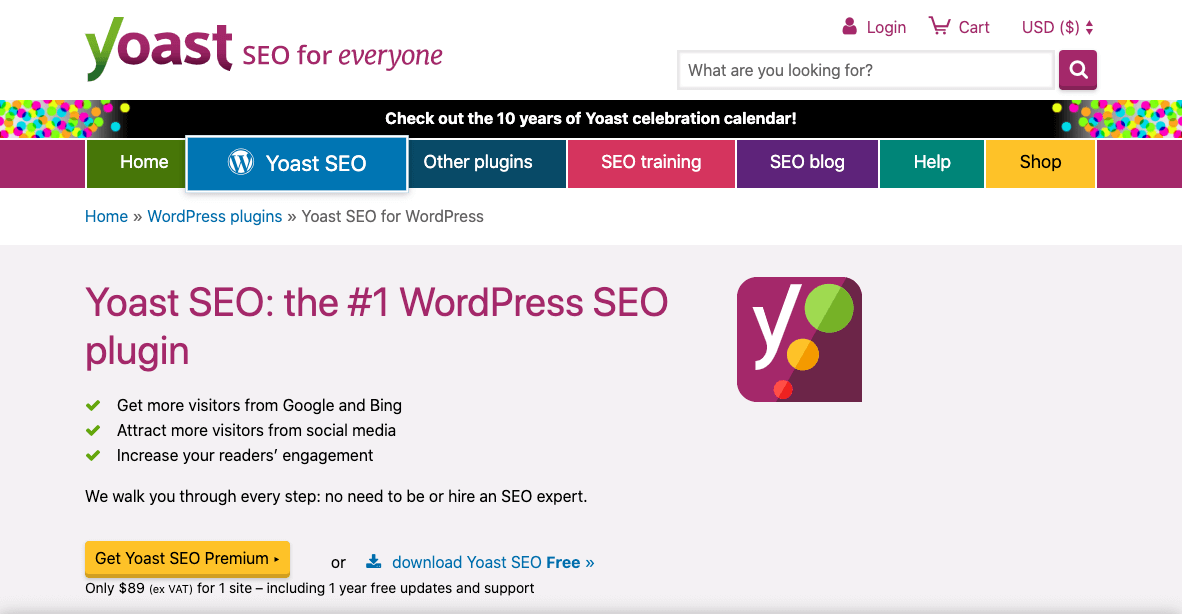Screen dimensions: 1182x614
Task: Open the USD currency dropdown
Action: [1055, 27]
